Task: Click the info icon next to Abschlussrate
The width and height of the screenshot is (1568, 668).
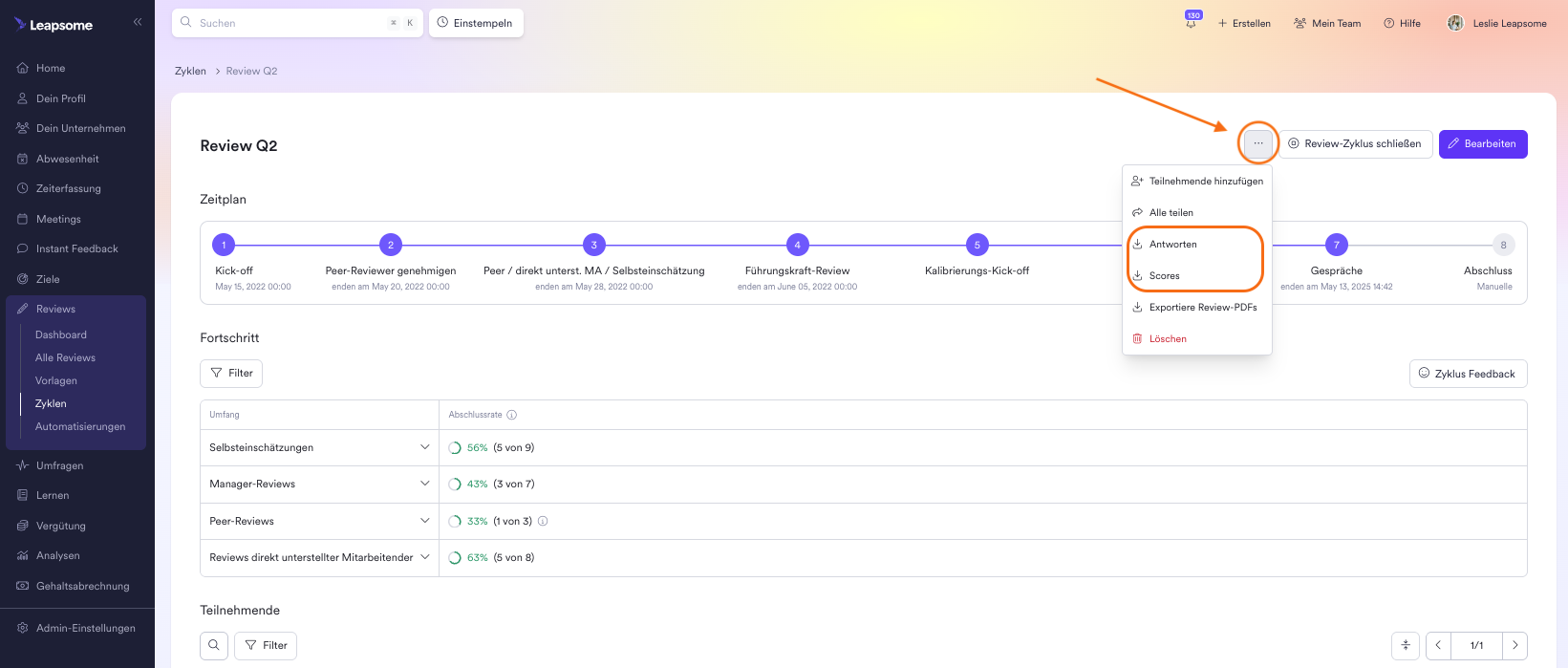Action: 511,415
